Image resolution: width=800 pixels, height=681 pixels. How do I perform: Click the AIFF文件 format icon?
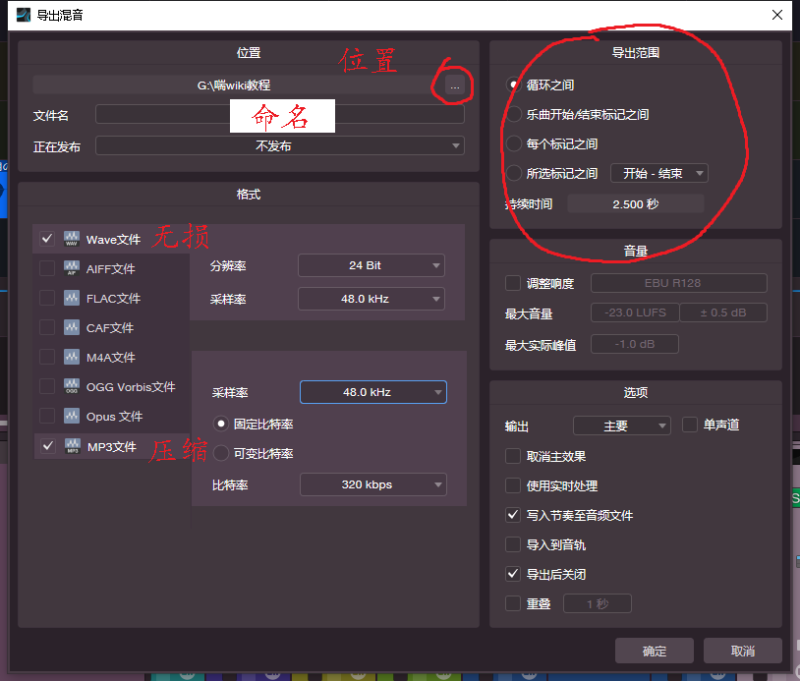72,269
